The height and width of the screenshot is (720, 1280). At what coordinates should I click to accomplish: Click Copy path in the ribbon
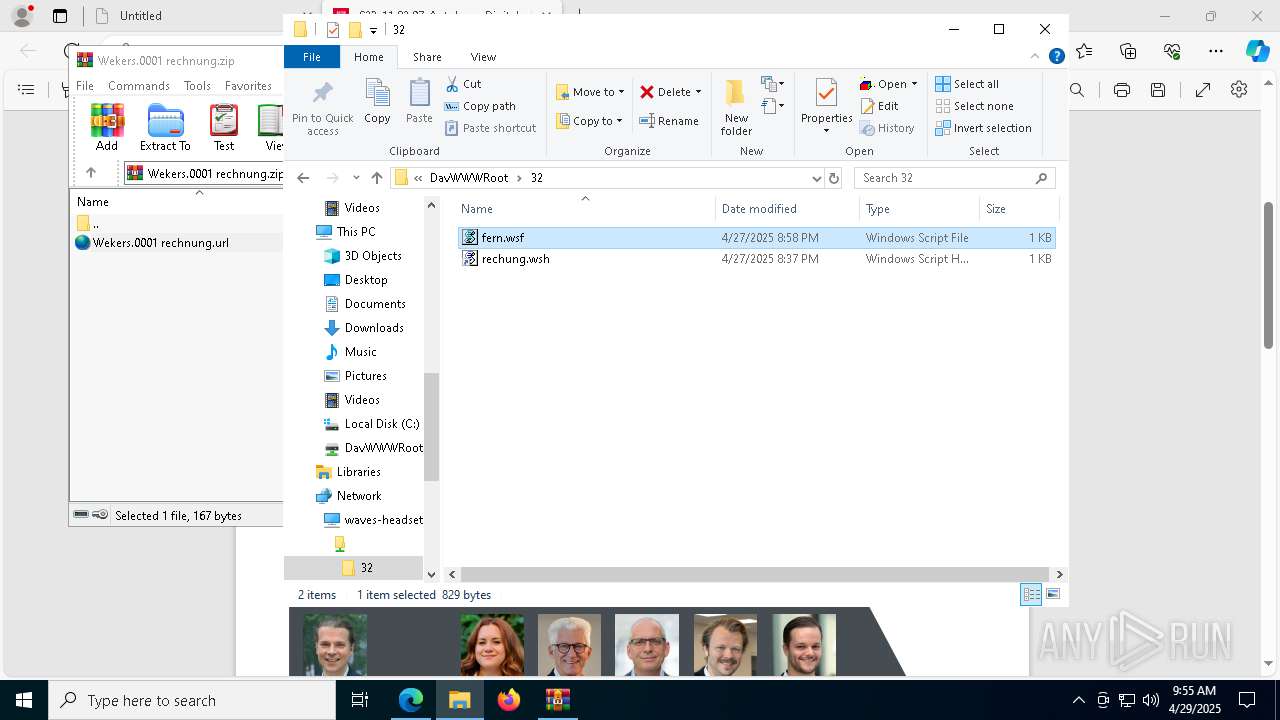[x=480, y=106]
